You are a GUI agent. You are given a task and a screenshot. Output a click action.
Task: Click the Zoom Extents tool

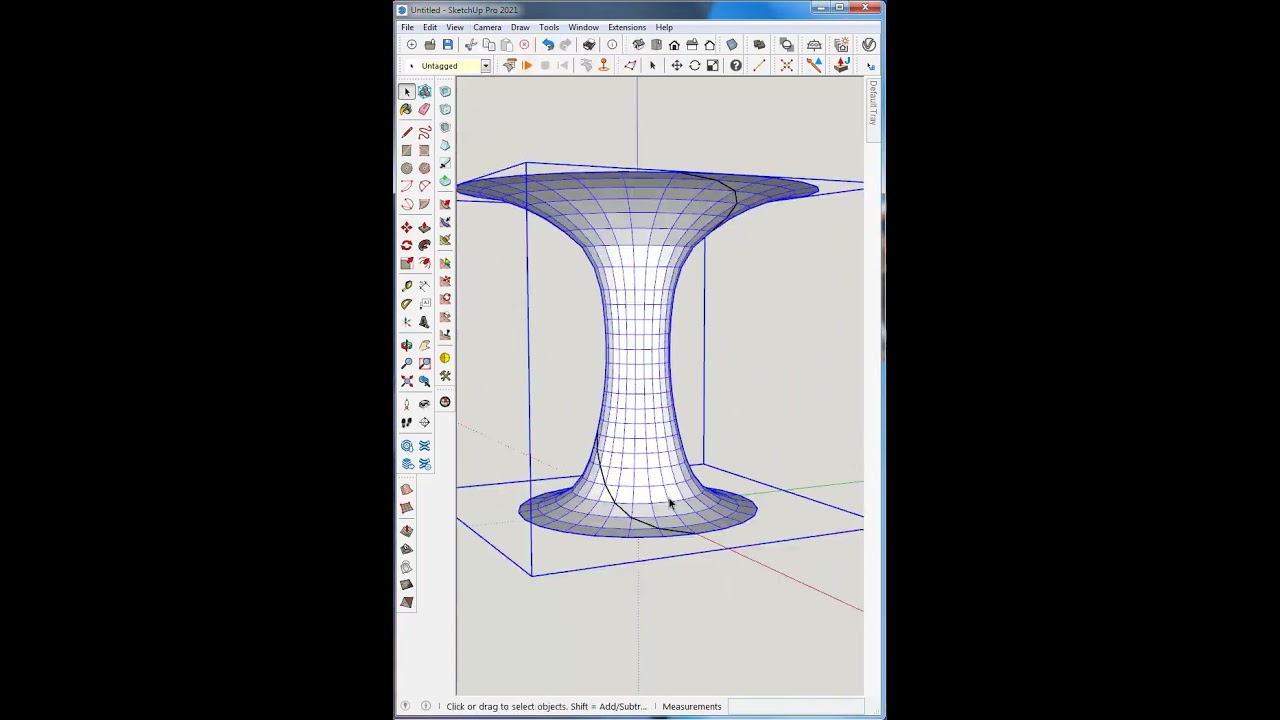[407, 381]
